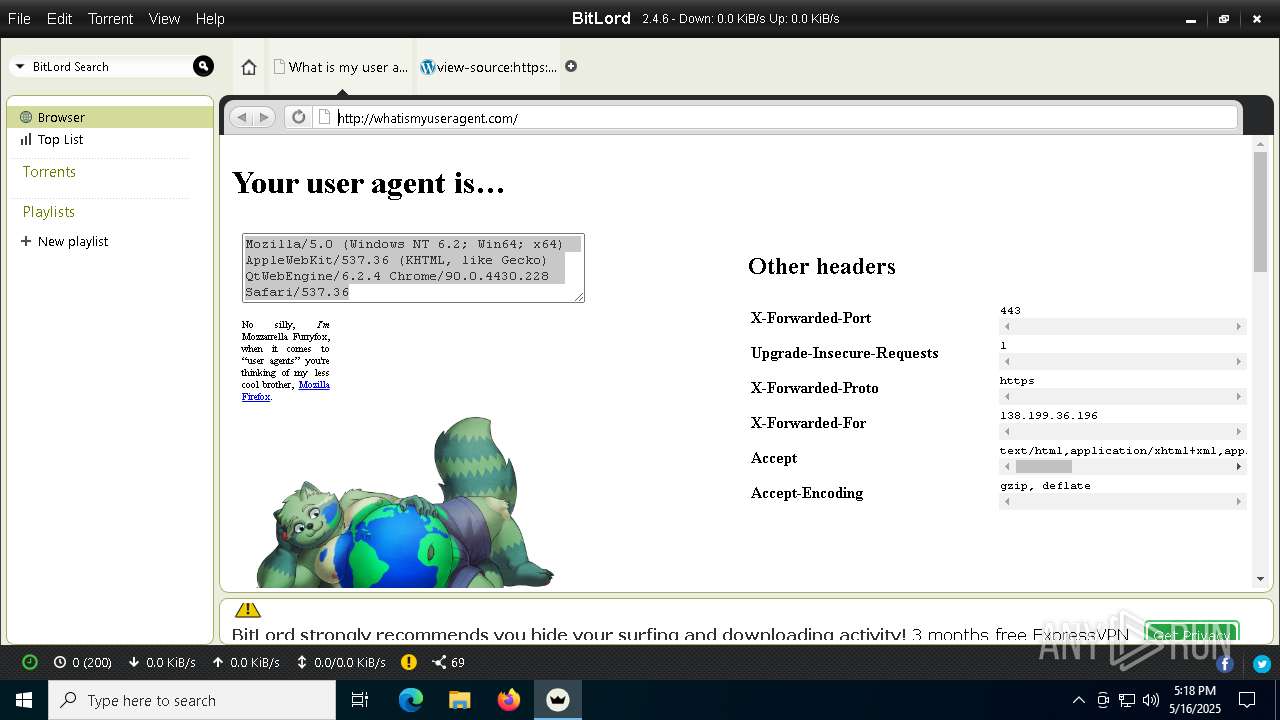Click the browser back arrow
Screen dimensions: 1280x720
(241, 117)
